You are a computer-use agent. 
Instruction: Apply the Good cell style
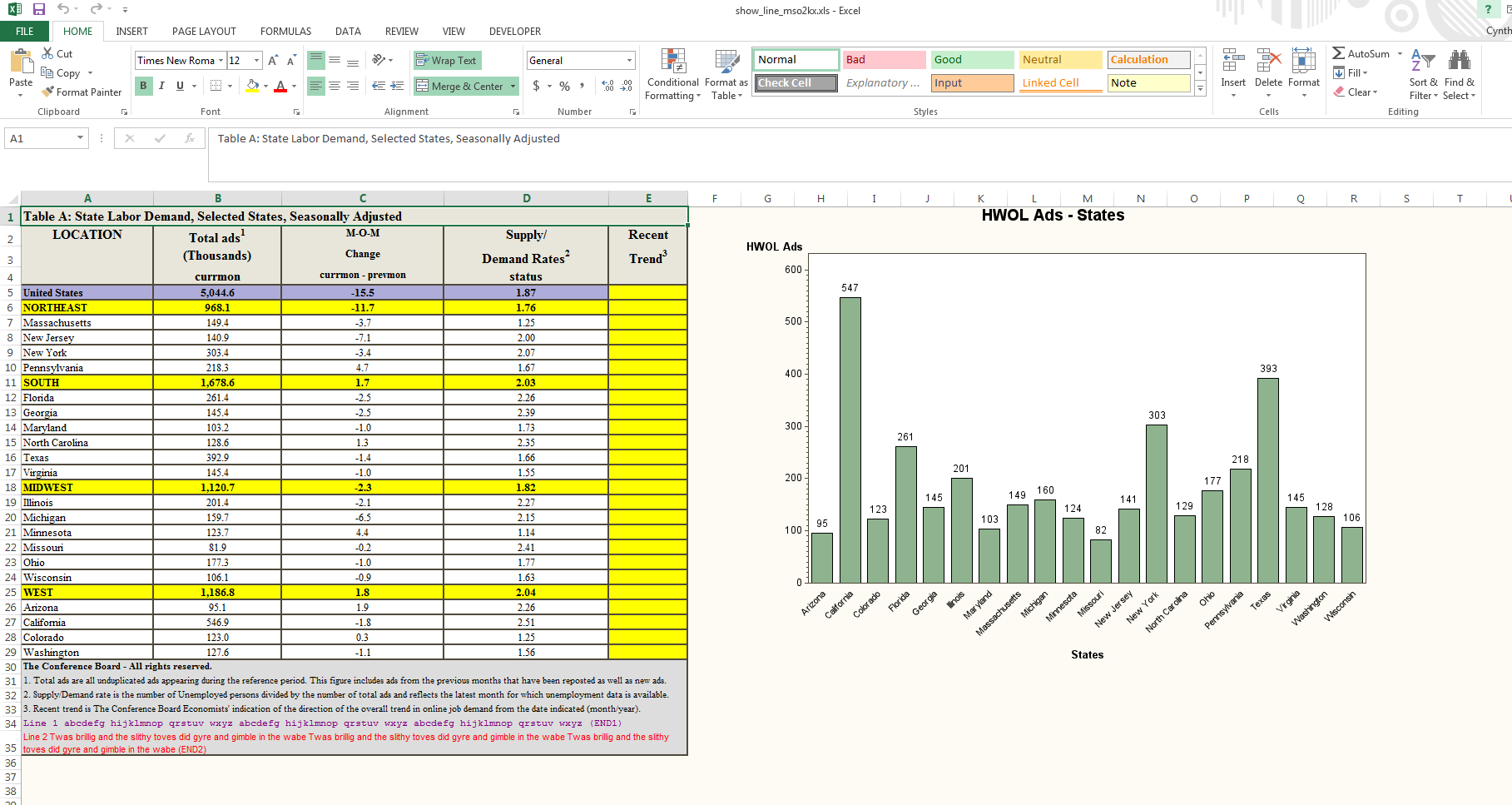pyautogui.click(x=970, y=59)
